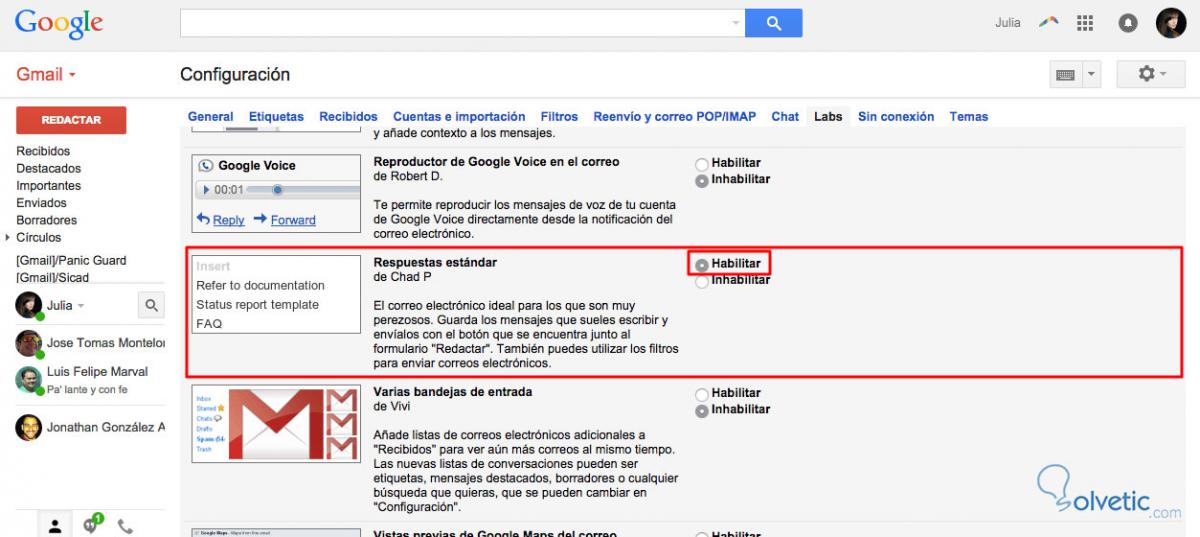Switch to the Etiquetas tab

click(x=276, y=117)
